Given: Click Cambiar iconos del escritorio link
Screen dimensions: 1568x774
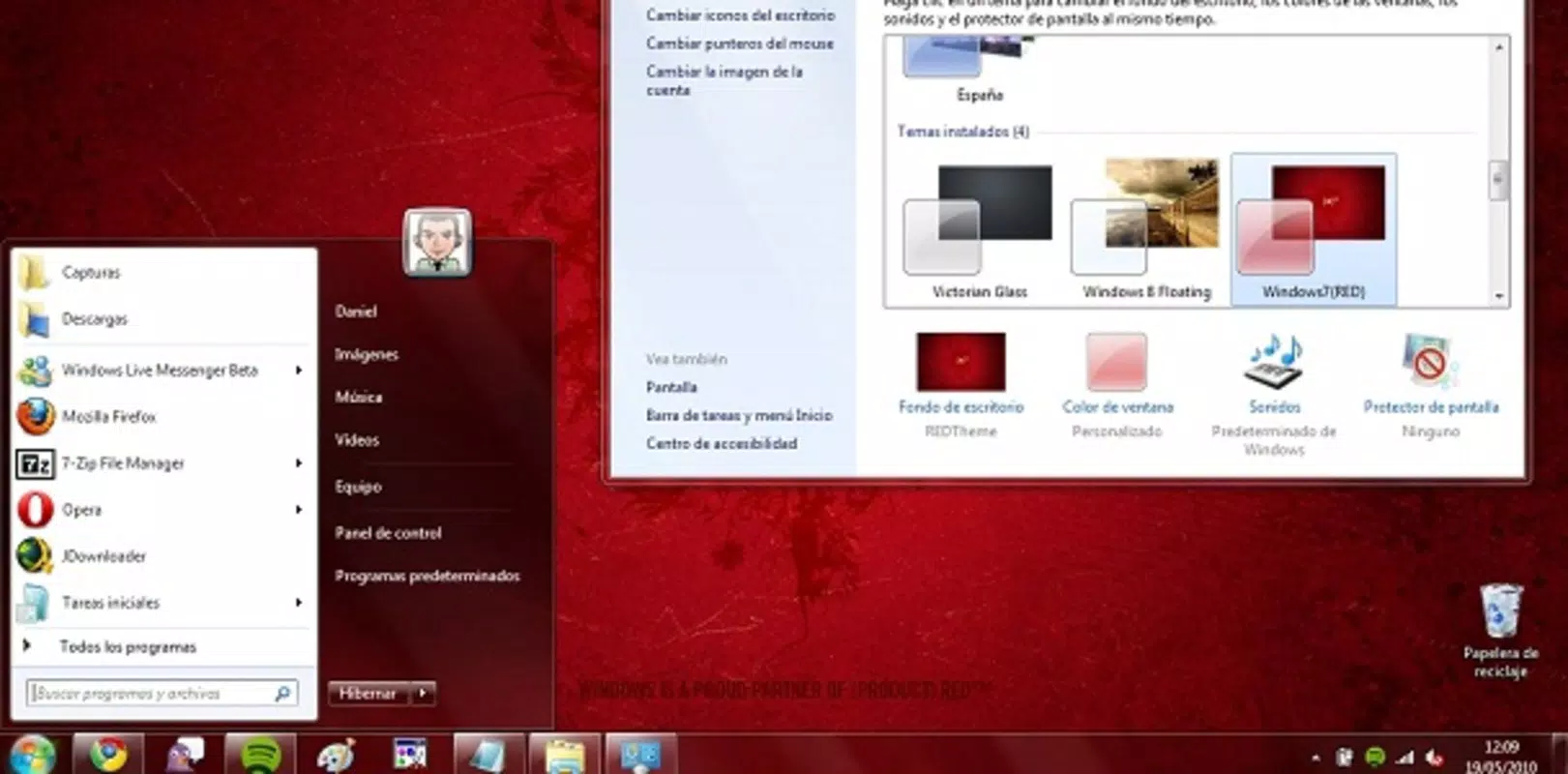Looking at the screenshot, I should pyautogui.click(x=740, y=15).
